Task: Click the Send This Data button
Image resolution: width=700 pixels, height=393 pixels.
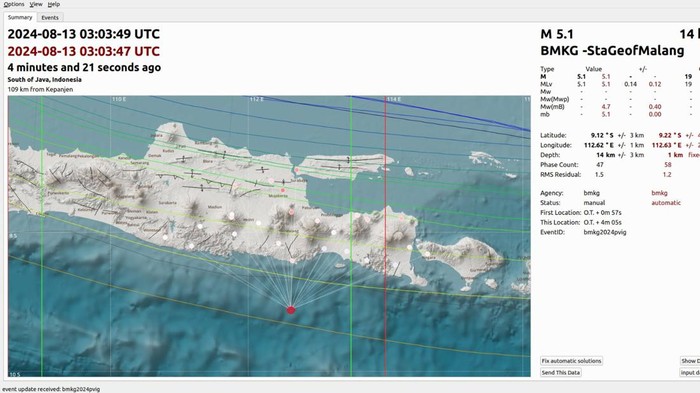Action: 561,372
